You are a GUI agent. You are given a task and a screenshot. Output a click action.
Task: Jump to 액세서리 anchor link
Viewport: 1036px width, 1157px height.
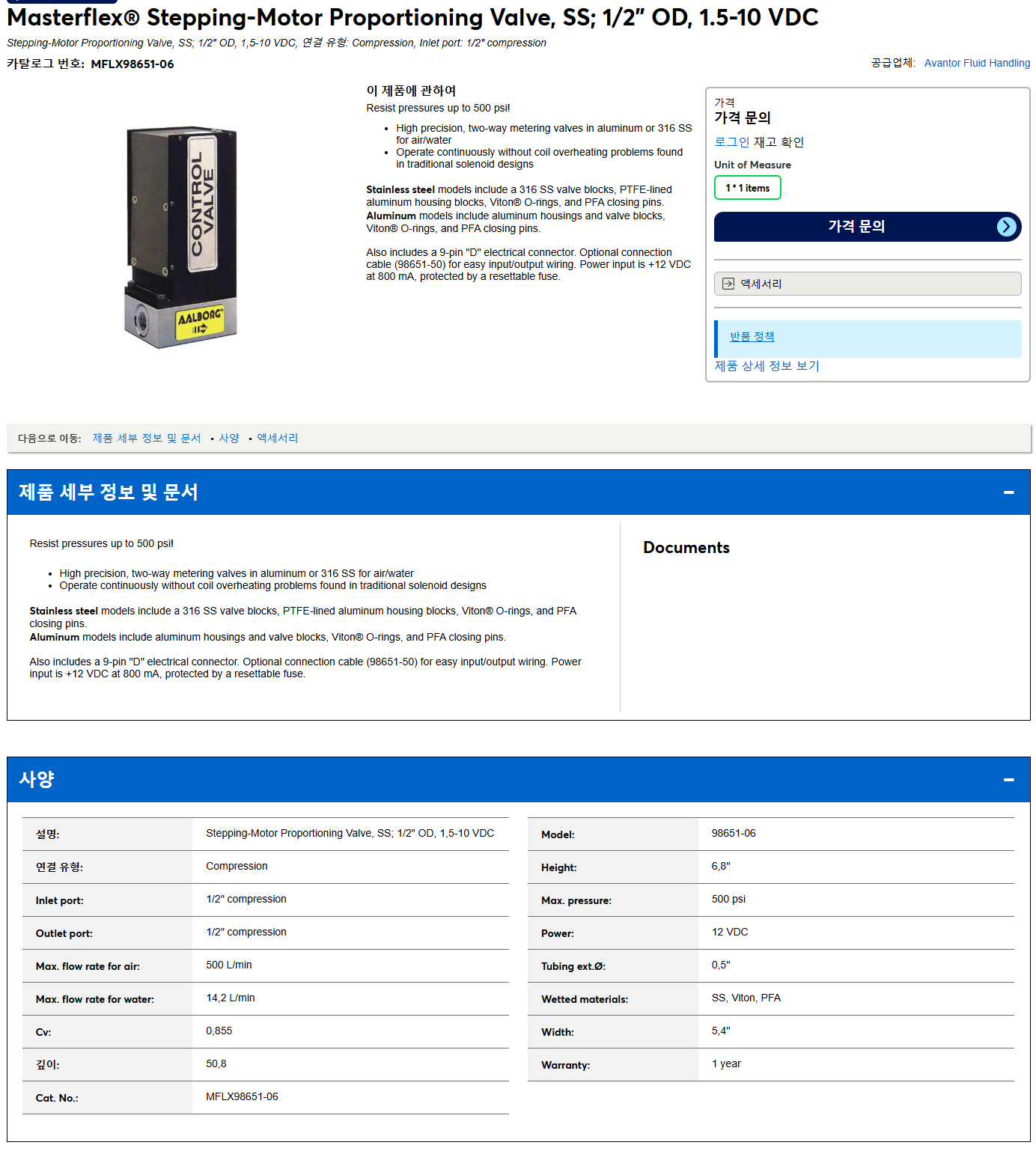[278, 439]
